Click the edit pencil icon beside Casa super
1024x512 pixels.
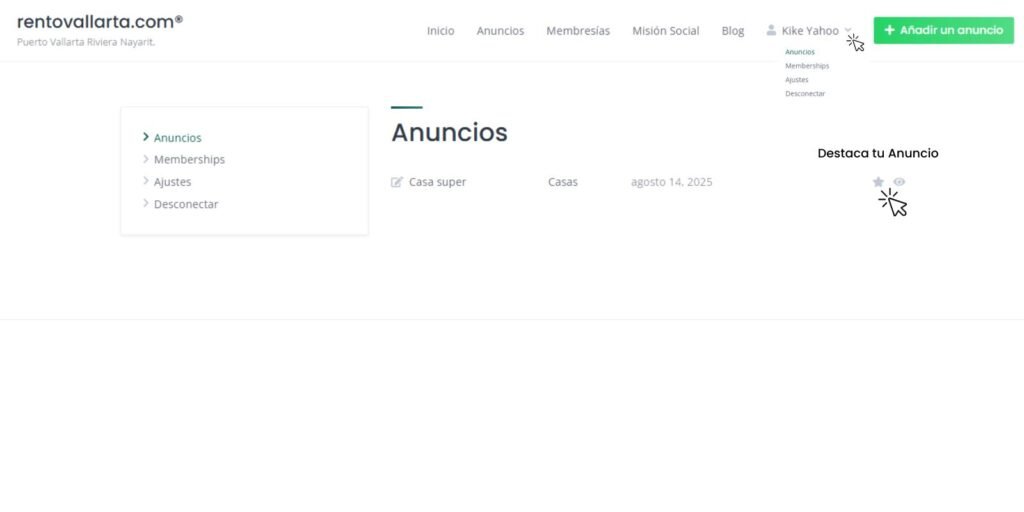click(397, 182)
